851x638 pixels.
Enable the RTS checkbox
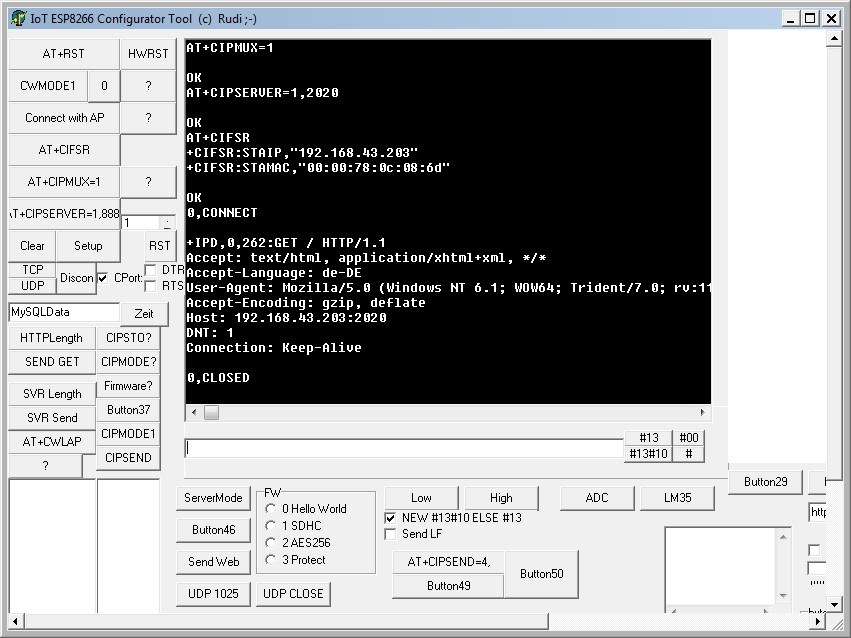pos(150,286)
